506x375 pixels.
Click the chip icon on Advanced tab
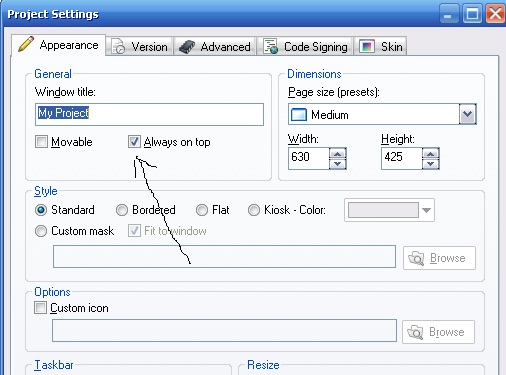click(187, 47)
